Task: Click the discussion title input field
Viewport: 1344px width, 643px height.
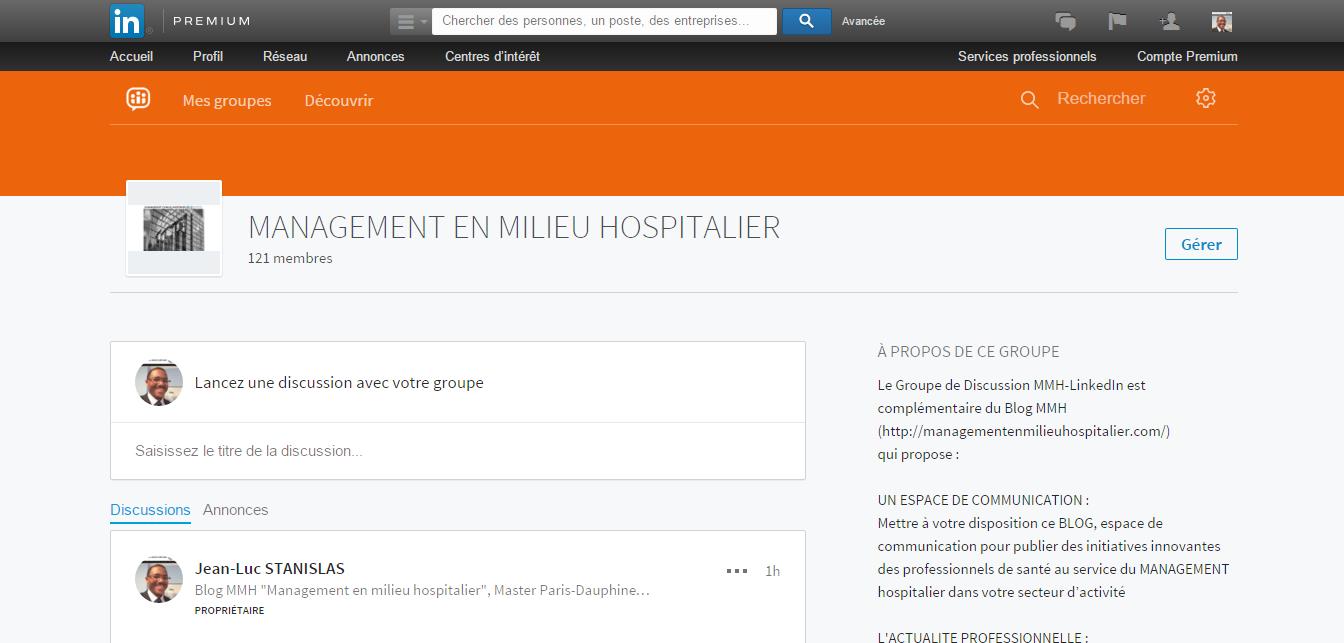Action: [458, 451]
